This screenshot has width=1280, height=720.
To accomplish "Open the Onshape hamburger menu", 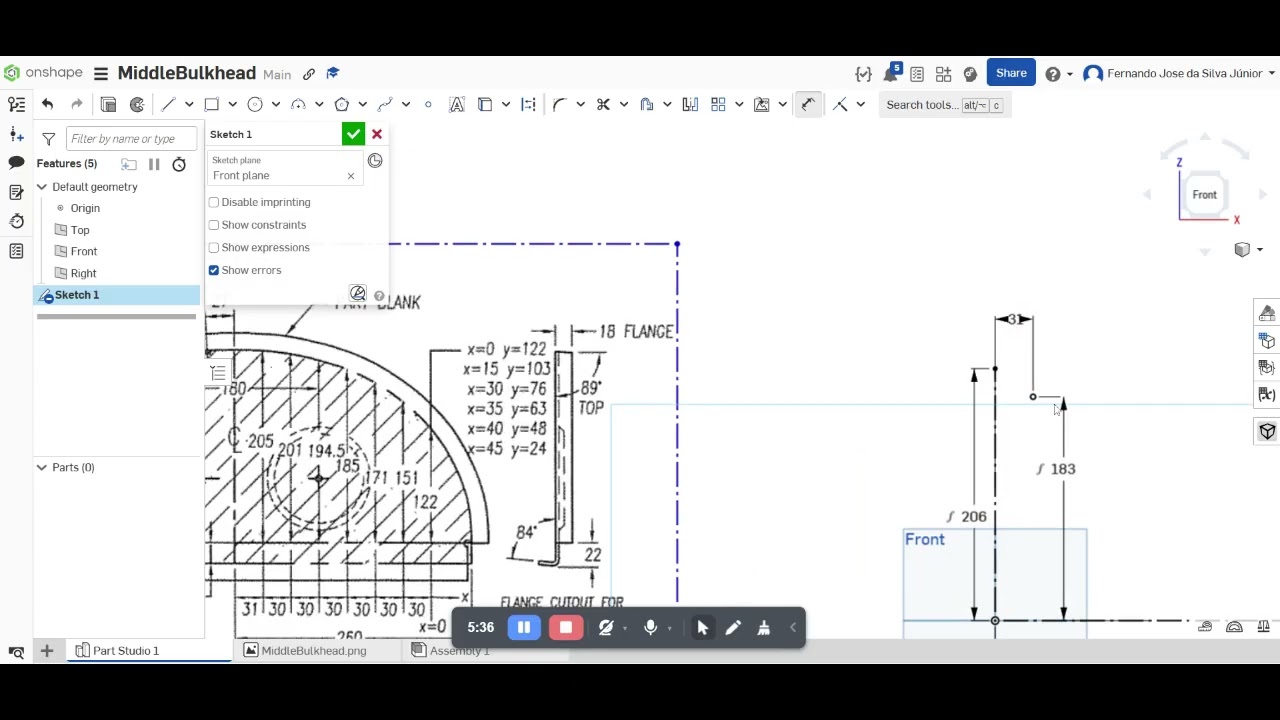I will tap(101, 74).
